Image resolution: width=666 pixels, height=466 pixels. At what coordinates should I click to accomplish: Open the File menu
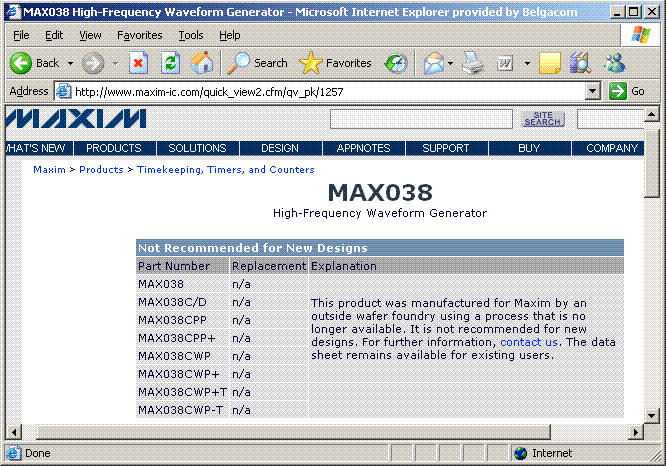pyautogui.click(x=21, y=35)
